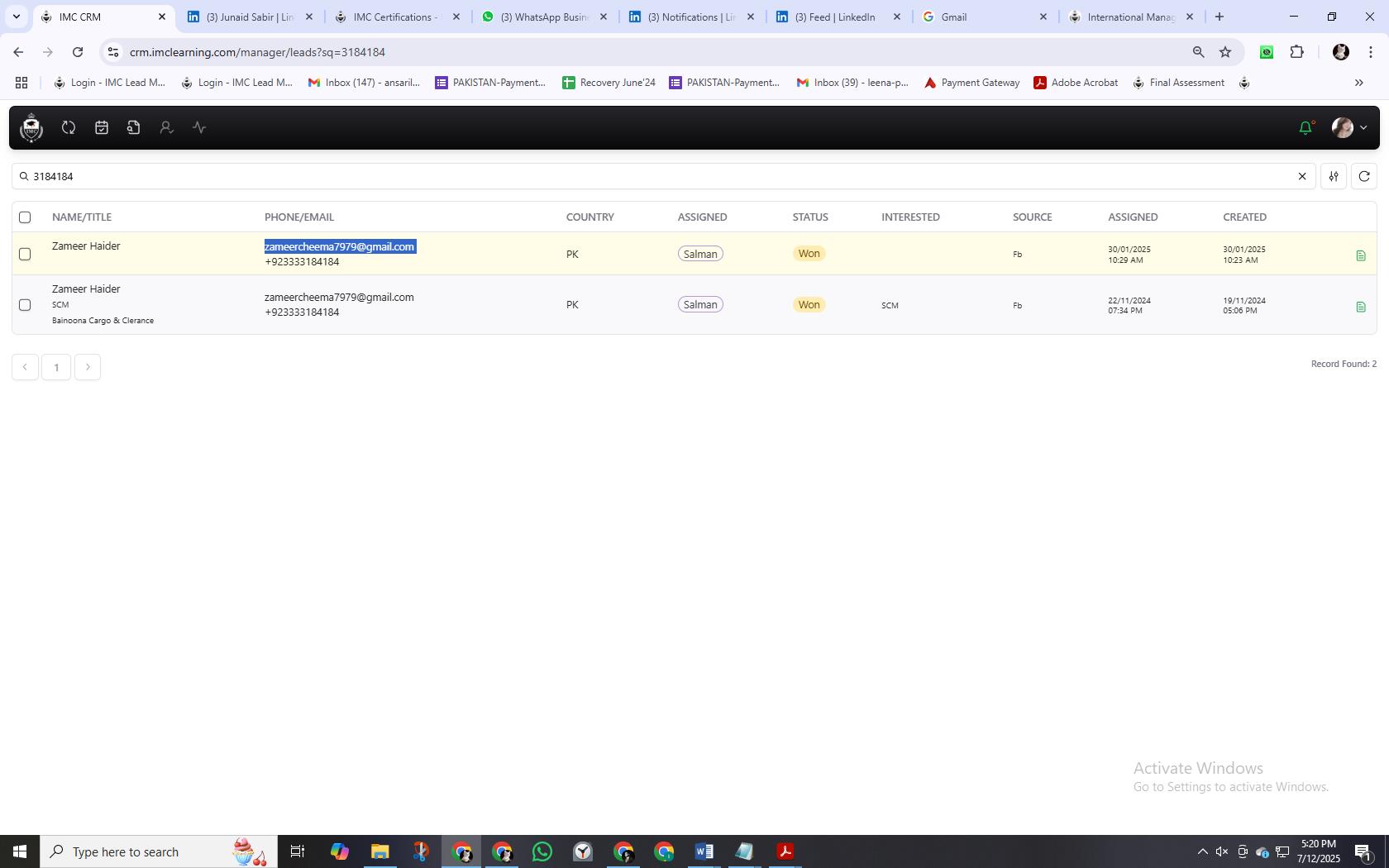Switch to the International Management tab
Image resolution: width=1389 pixels, height=868 pixels.
point(1132,17)
